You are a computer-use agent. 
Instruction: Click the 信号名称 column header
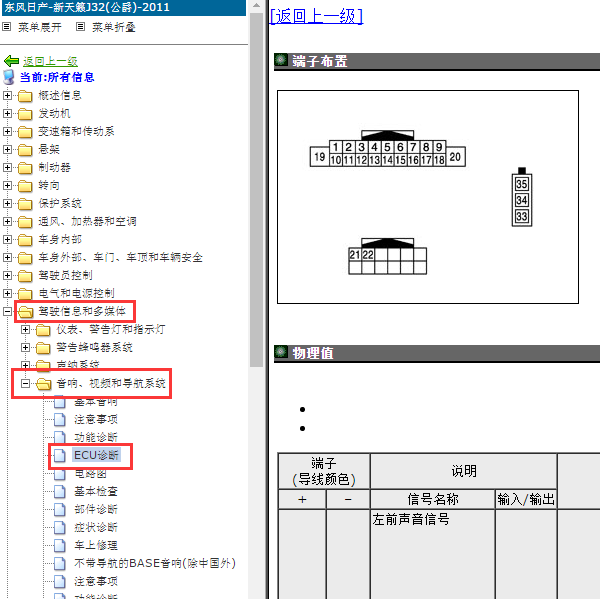click(433, 499)
